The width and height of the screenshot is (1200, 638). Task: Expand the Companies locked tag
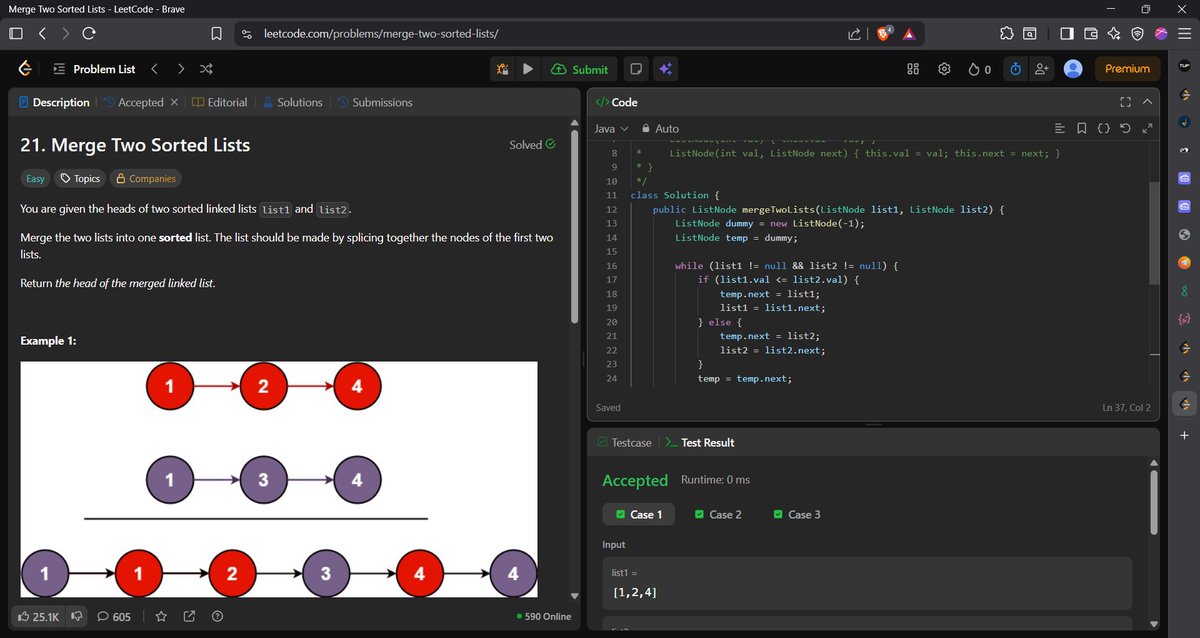click(146, 178)
